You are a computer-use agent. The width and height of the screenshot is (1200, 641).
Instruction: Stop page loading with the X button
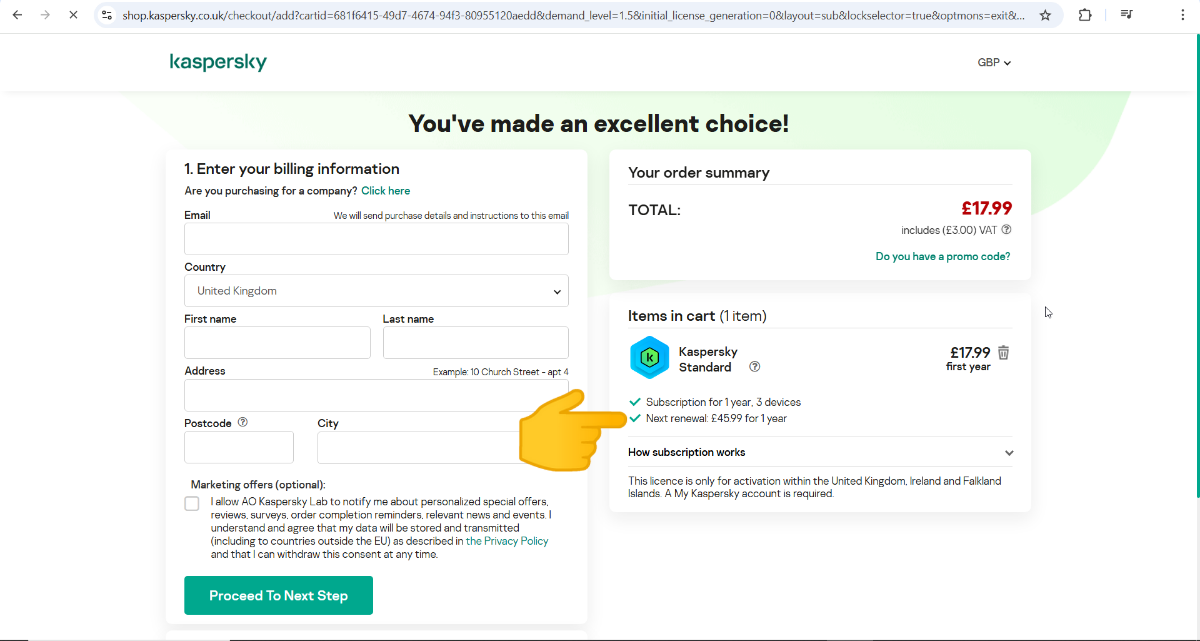[74, 16]
